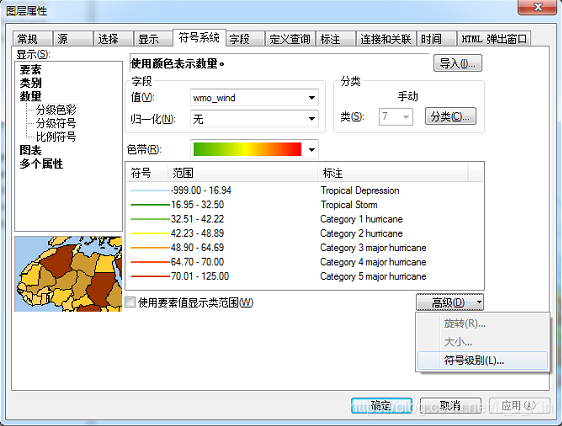Choose 符号级别(L)... from the menu

click(482, 360)
